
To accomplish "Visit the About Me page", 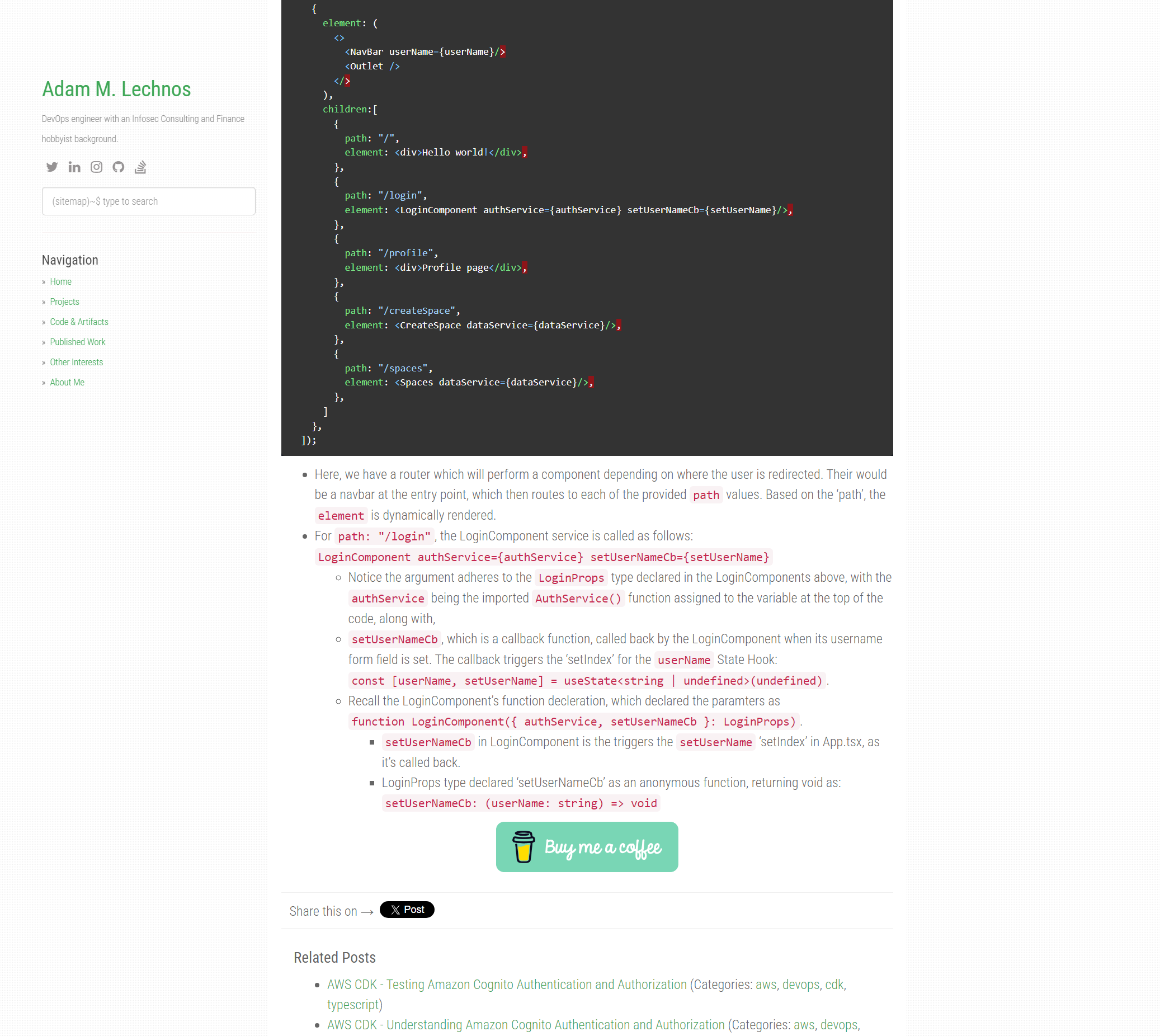I will (67, 382).
